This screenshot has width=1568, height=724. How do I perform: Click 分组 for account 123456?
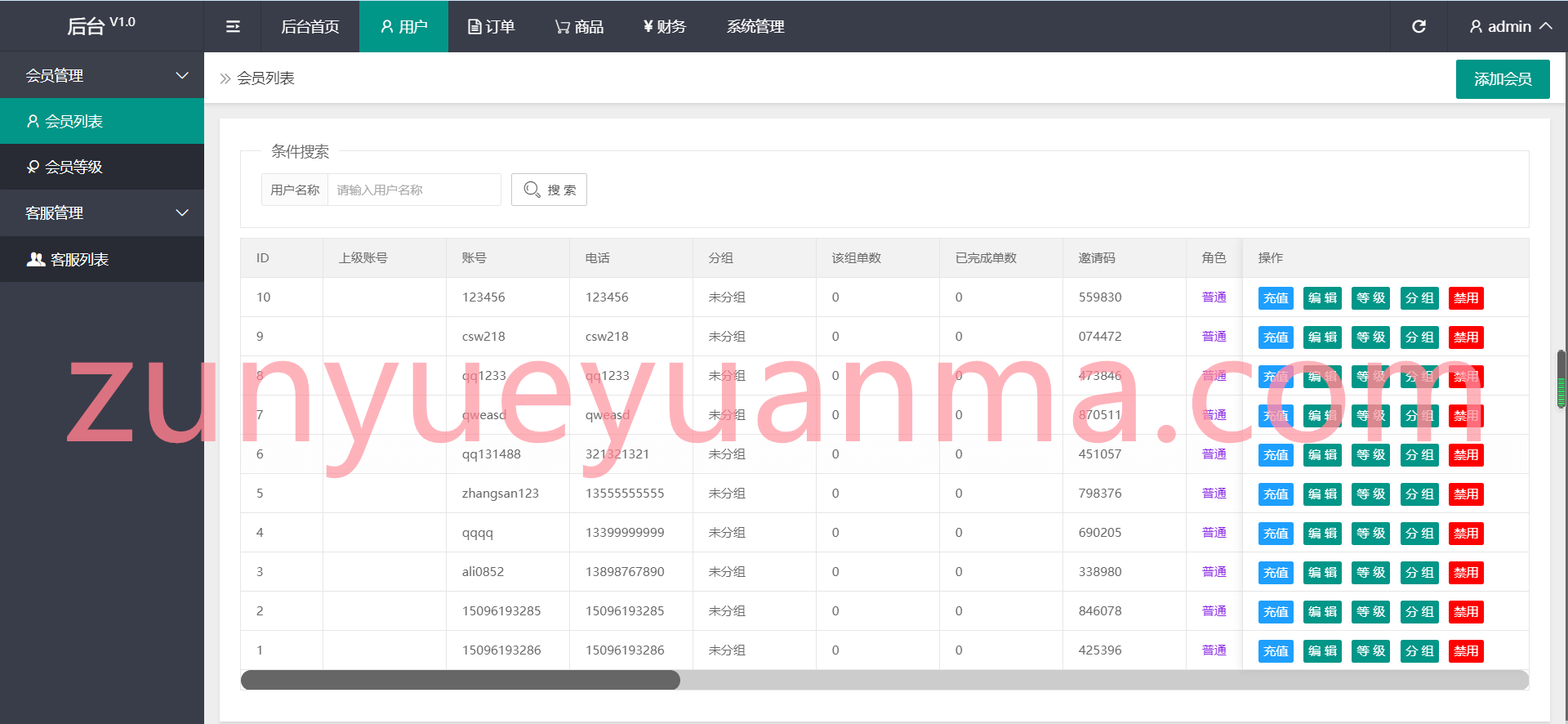tap(1419, 298)
